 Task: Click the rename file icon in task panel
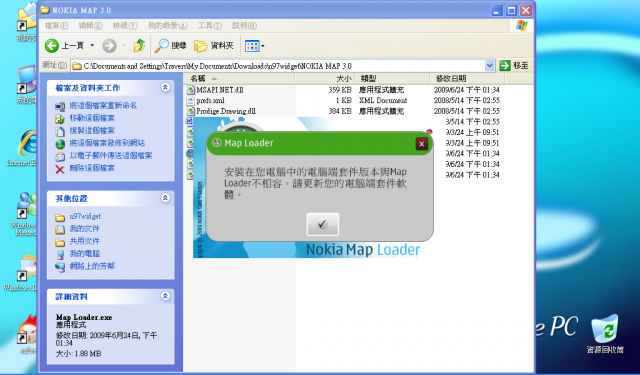coord(60,107)
